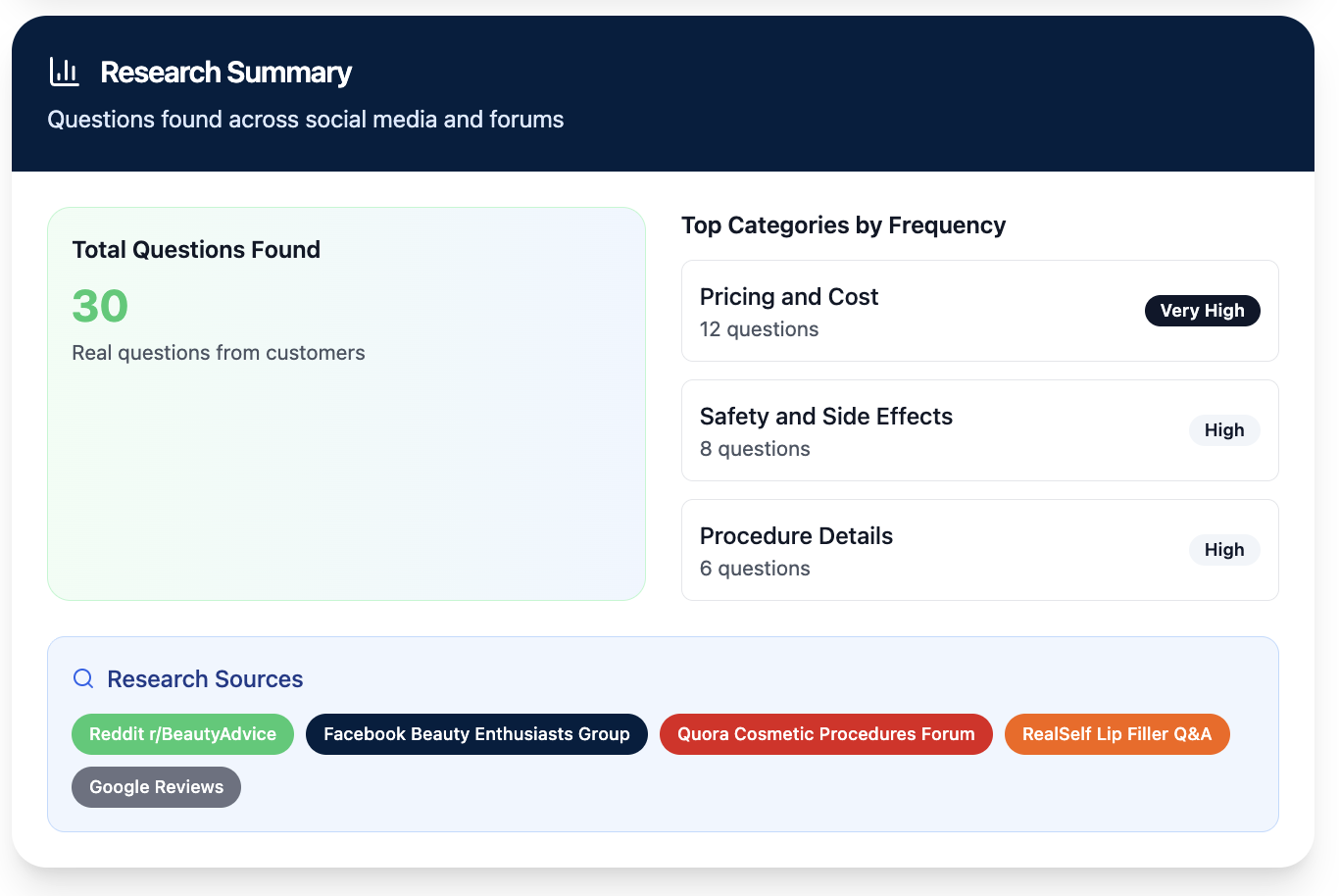Click the bar chart icon beside Research Summary
1339x896 pixels.
coord(64,71)
